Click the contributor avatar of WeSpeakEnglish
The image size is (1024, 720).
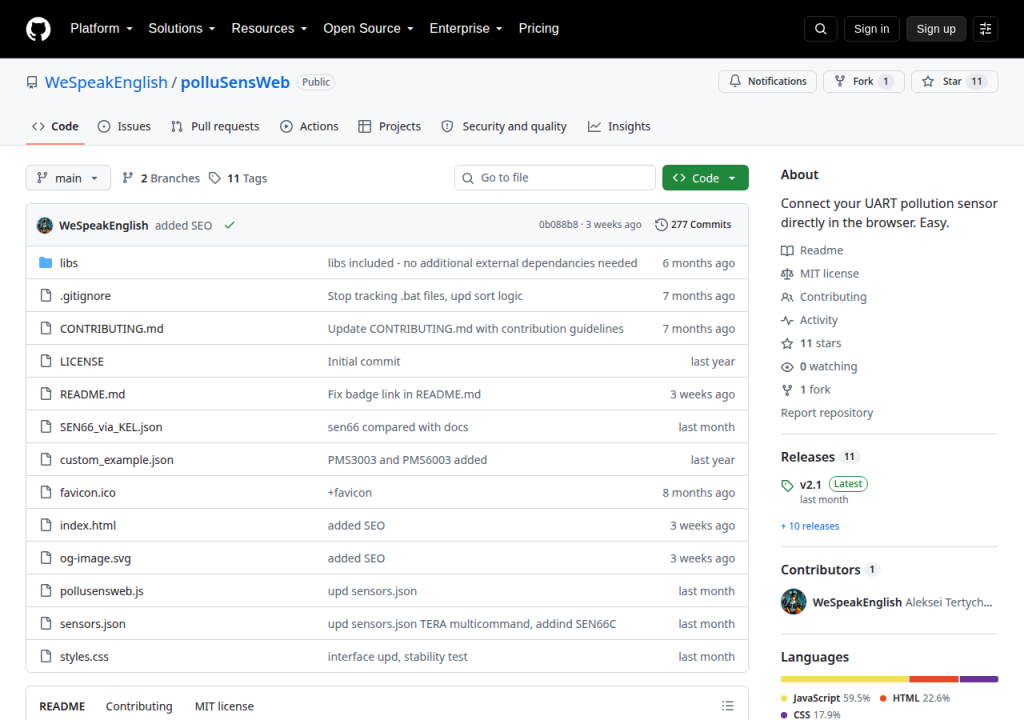(793, 602)
